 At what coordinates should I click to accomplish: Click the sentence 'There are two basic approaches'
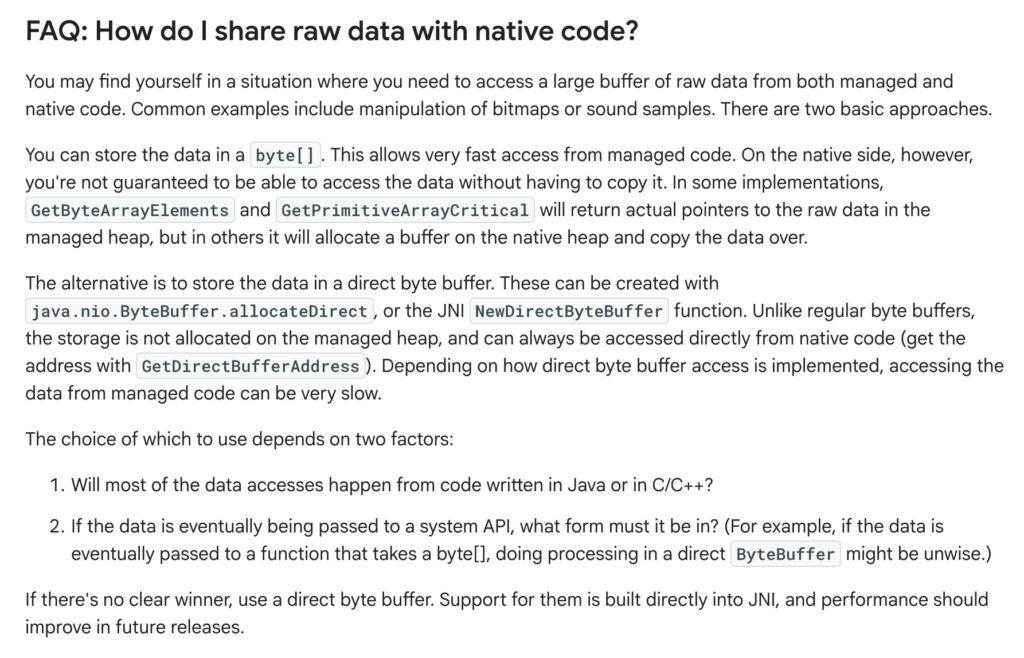tap(856, 108)
